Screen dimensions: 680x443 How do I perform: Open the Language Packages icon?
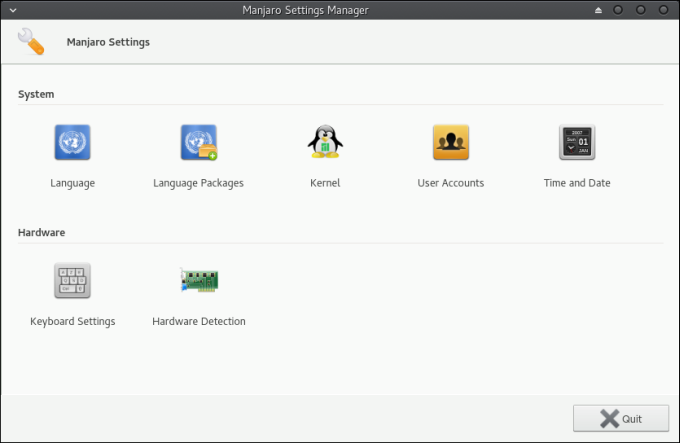(199, 142)
